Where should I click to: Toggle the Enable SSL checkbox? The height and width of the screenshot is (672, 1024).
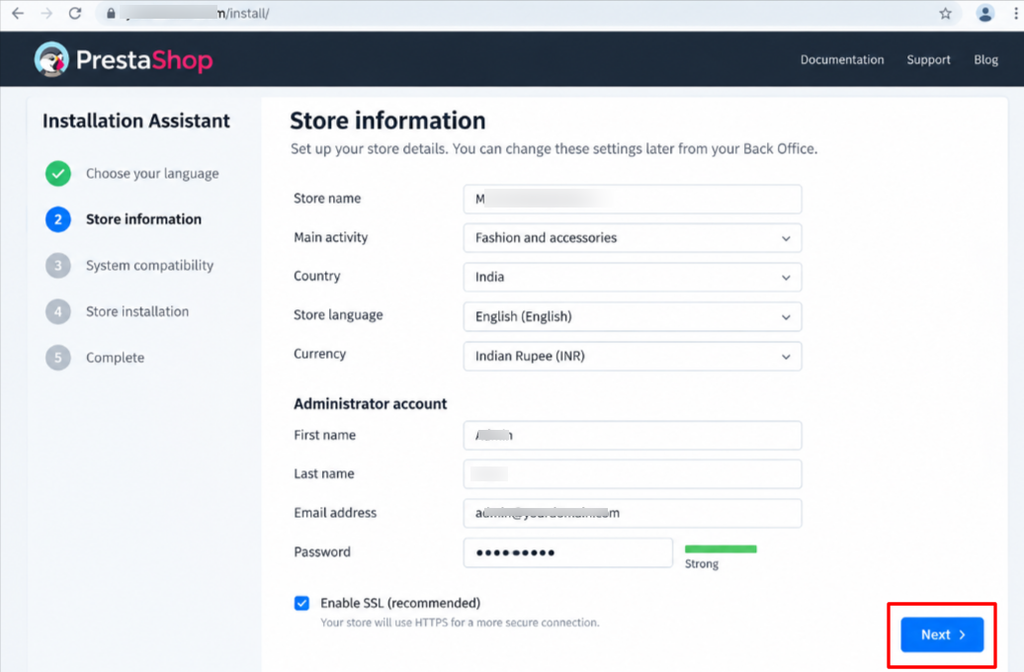tap(302, 603)
